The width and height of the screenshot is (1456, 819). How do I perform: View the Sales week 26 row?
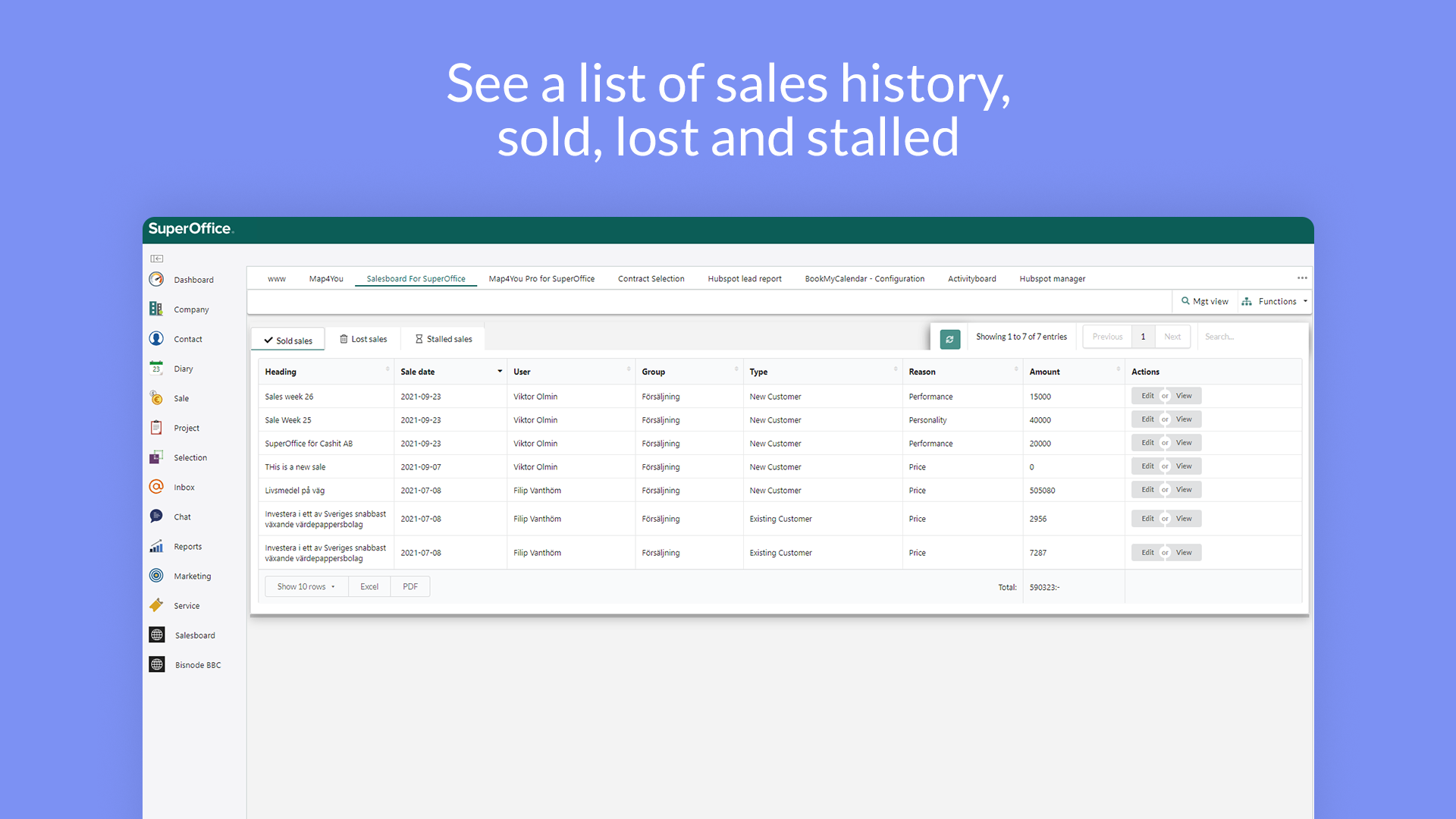pos(1185,396)
